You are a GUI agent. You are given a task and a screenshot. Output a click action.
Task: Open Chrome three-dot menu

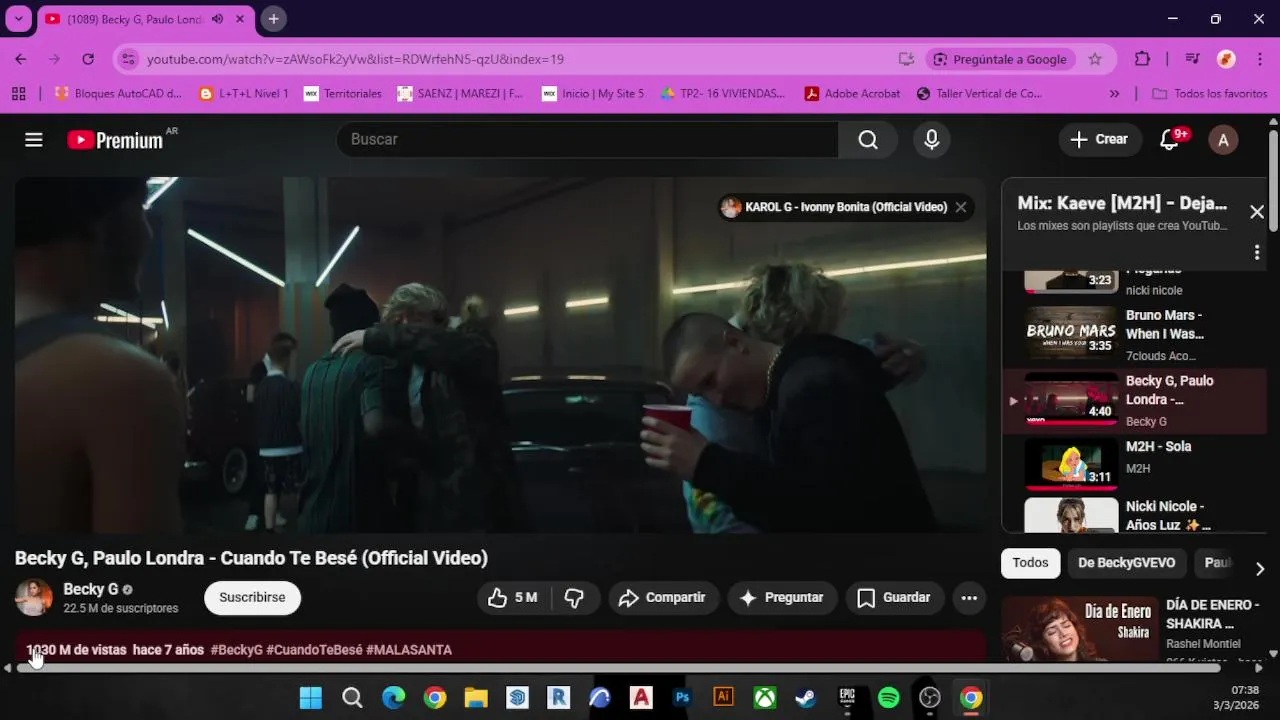[x=1259, y=59]
